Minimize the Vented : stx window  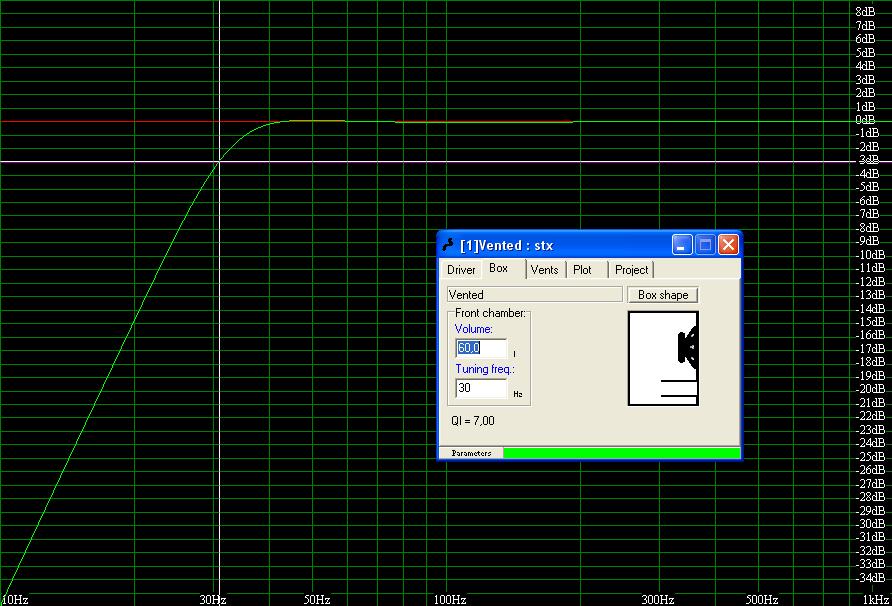pyautogui.click(x=682, y=245)
